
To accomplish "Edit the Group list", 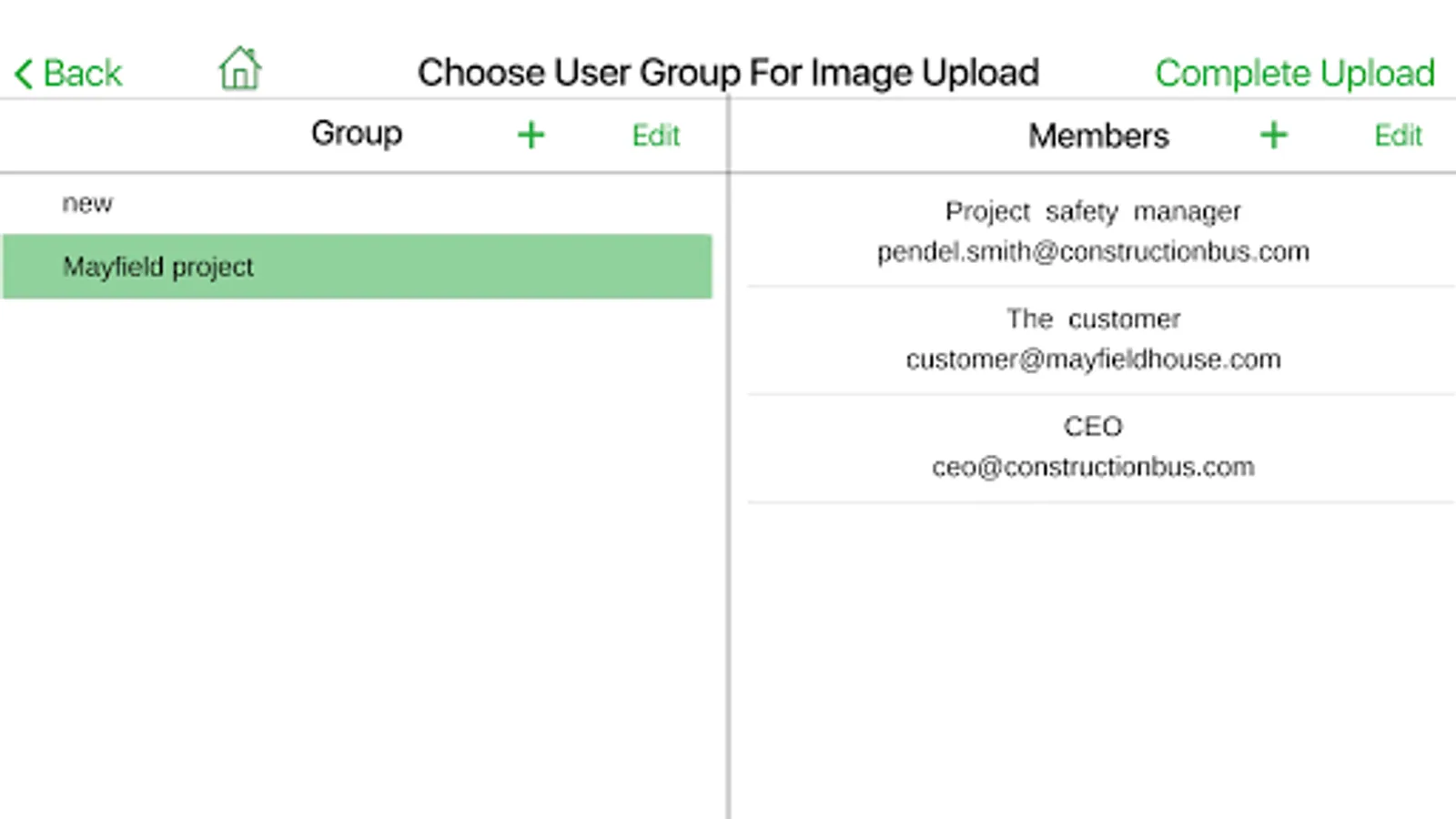I will pos(655,136).
